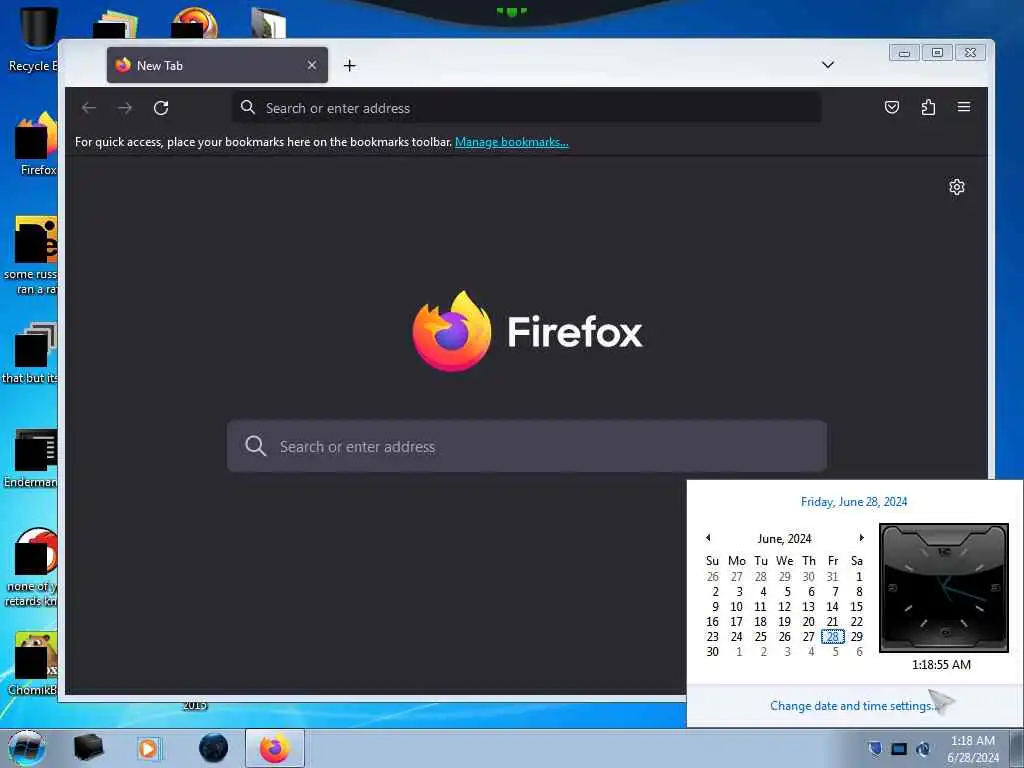Click the Firefox forward arrow button
Viewport: 1024px width, 768px height.
point(125,108)
